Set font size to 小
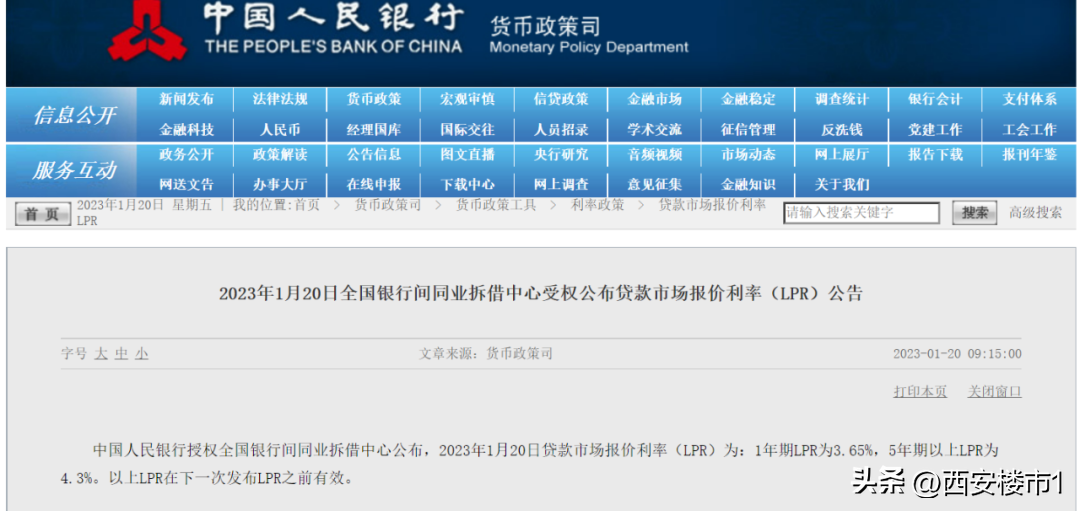Viewport: 1080px width, 511px height. [x=141, y=354]
